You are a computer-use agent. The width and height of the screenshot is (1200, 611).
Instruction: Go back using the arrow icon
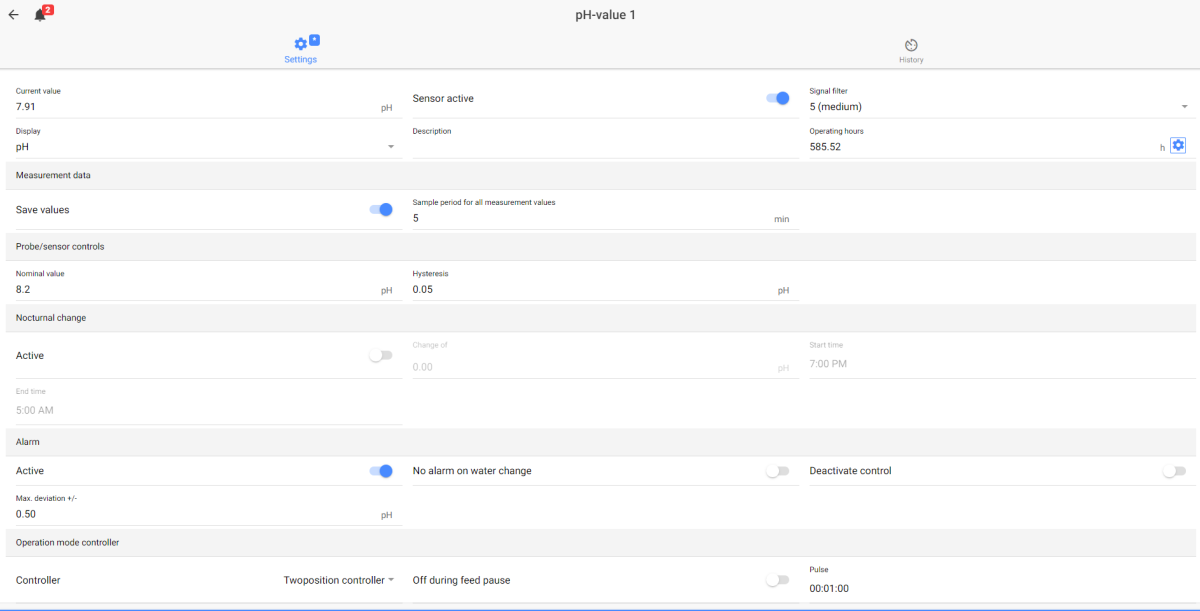pyautogui.click(x=13, y=15)
